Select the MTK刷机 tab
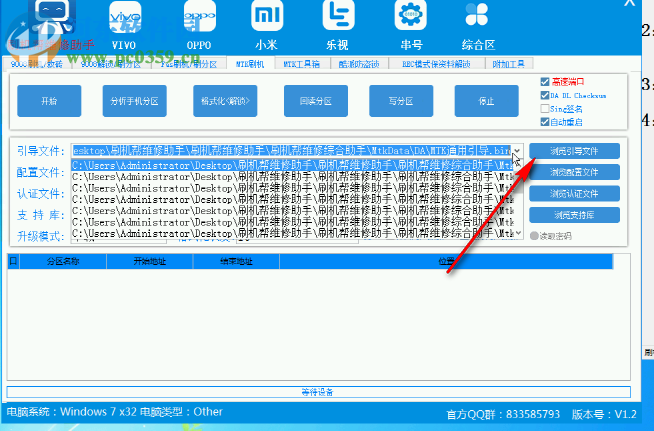654x431 pixels. (250, 64)
